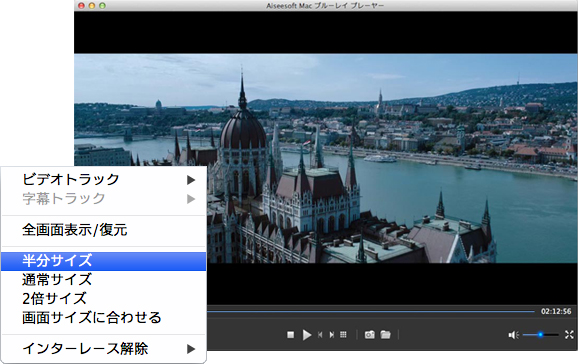
Task: Mute audio via the speaker icon
Action: coord(513,334)
